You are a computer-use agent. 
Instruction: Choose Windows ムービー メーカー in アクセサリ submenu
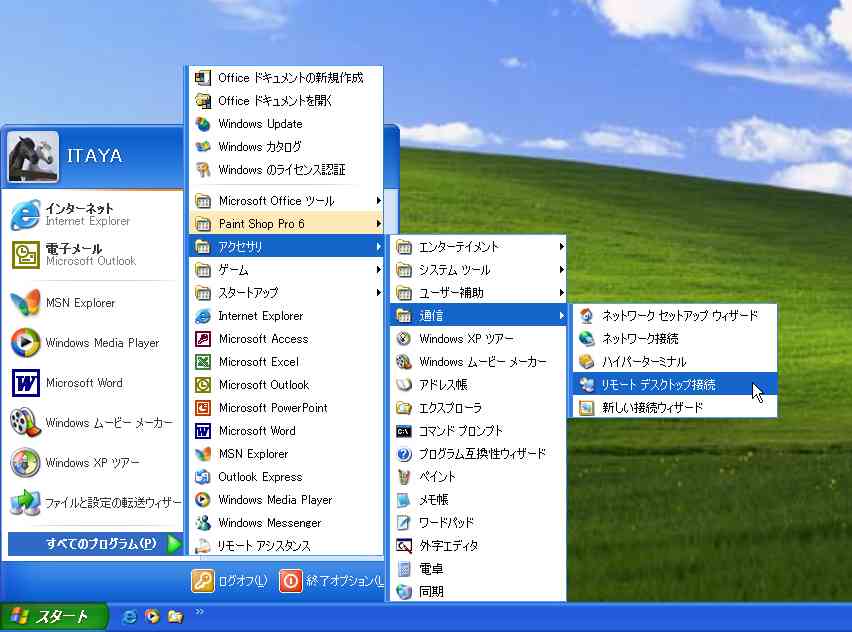[x=478, y=361]
